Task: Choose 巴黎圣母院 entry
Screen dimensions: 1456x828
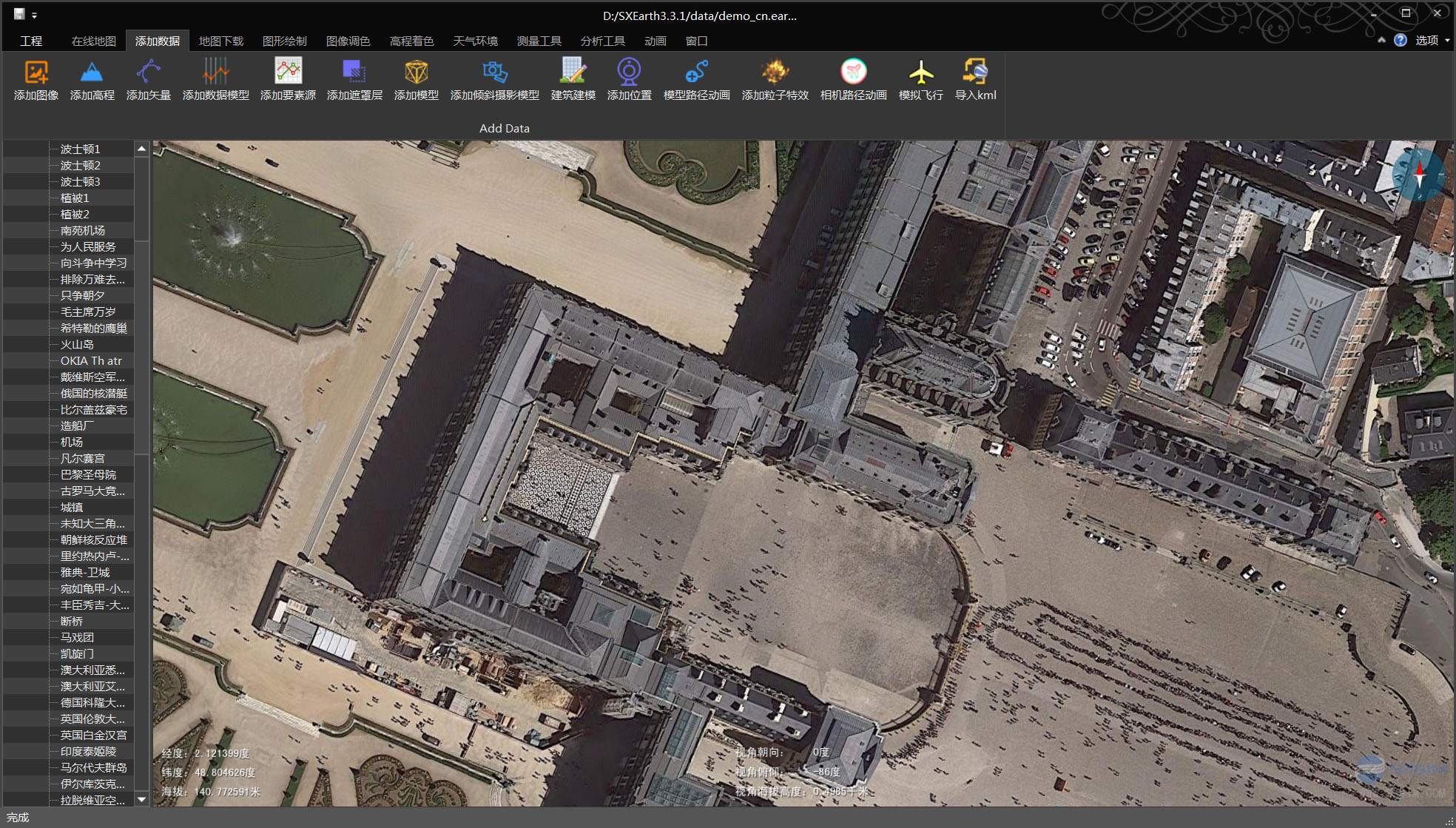Action: click(x=88, y=474)
